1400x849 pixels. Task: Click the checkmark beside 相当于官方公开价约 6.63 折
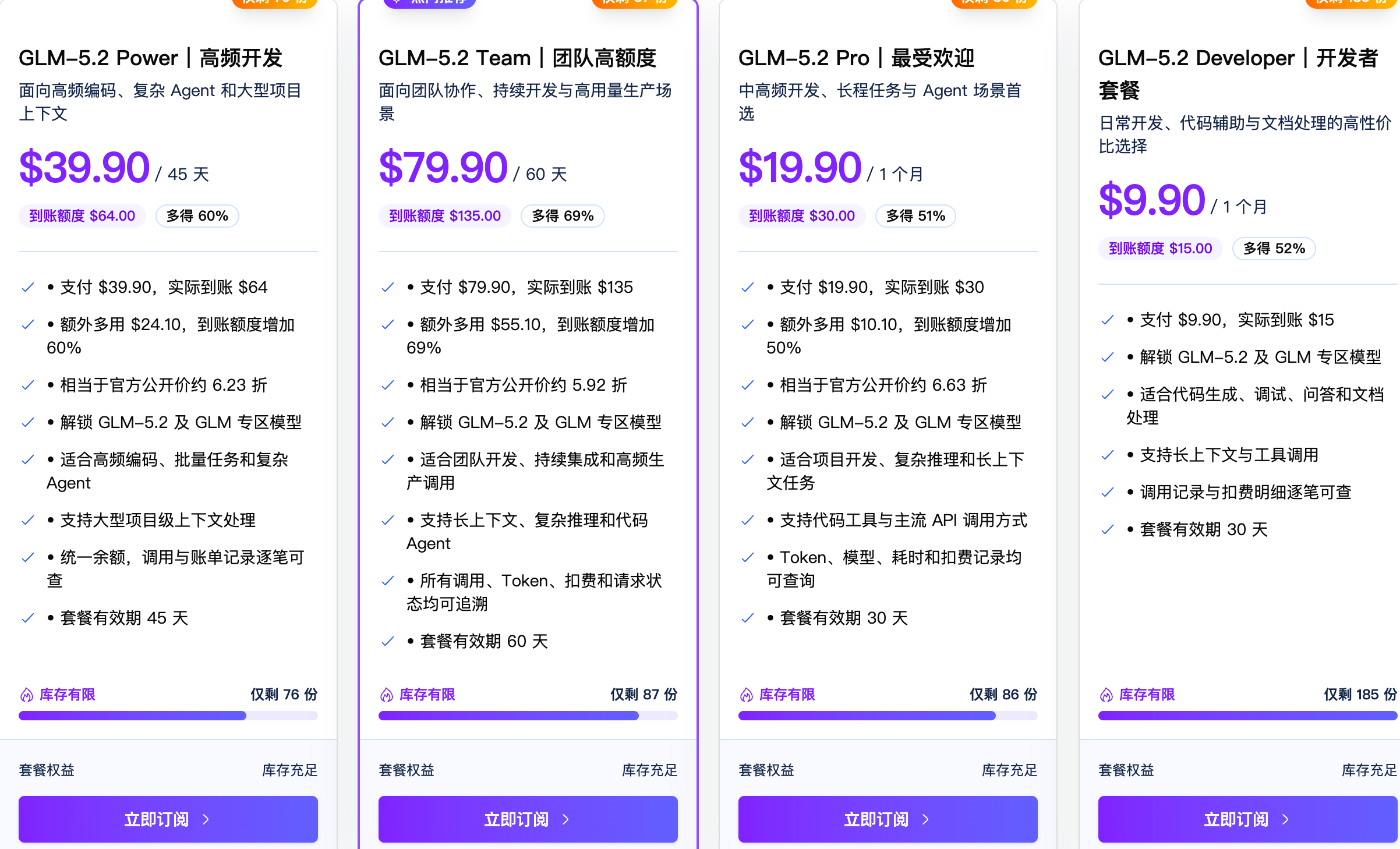(x=747, y=385)
